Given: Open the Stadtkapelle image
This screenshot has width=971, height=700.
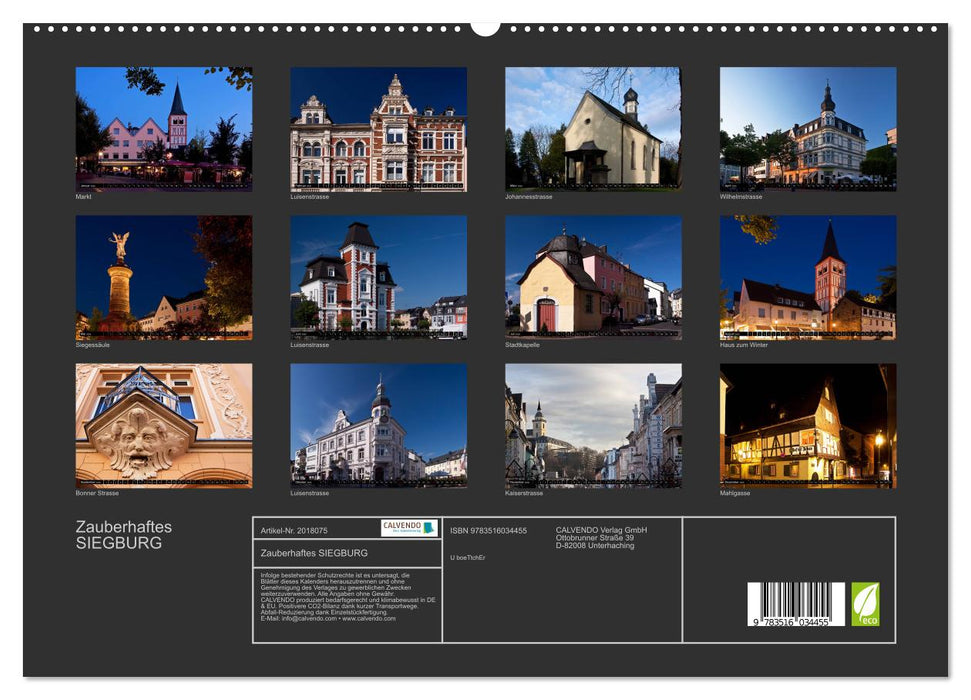Looking at the screenshot, I should (591, 278).
